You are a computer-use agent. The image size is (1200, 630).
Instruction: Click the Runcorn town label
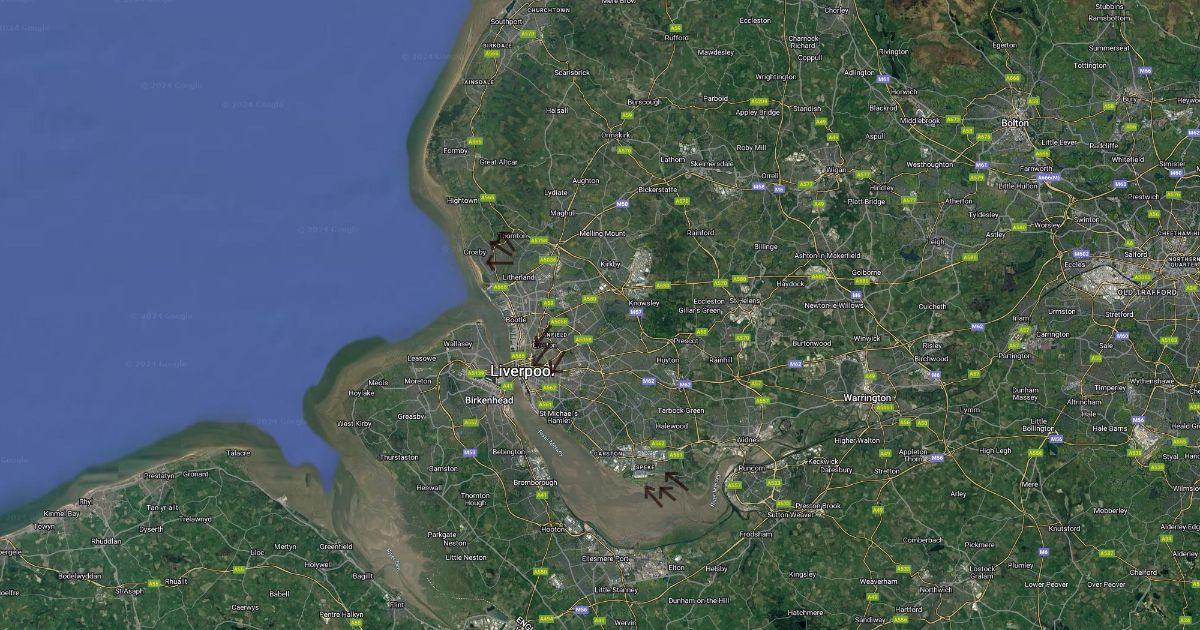(x=751, y=467)
